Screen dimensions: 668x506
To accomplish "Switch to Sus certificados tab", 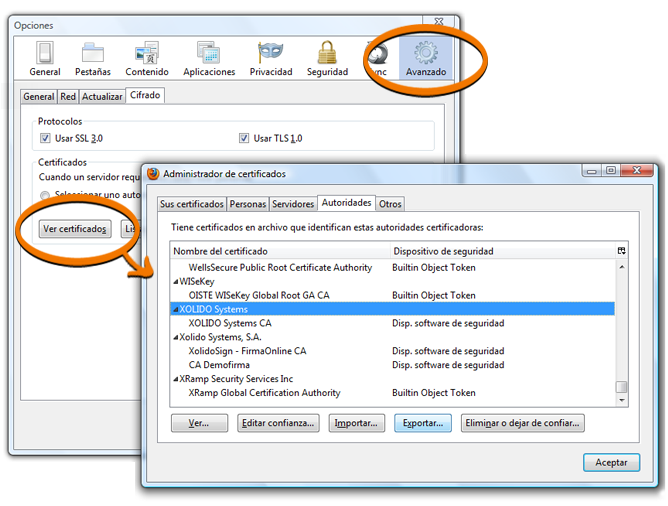I will (x=192, y=204).
